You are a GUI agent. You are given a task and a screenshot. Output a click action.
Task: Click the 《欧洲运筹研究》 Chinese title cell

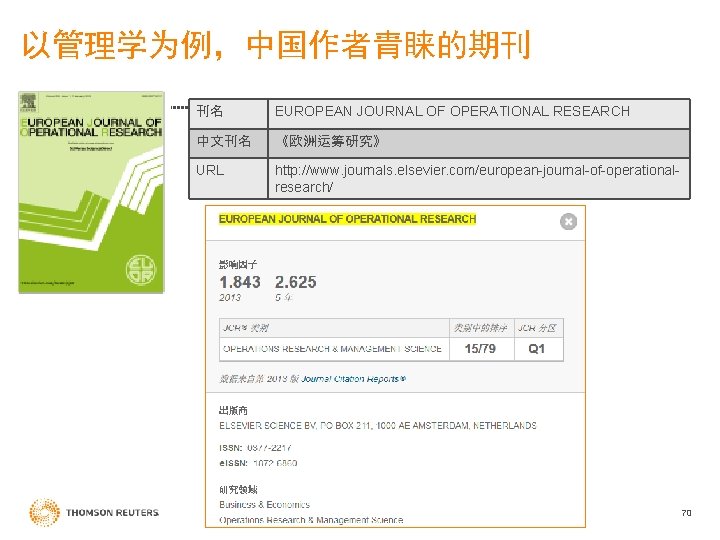coord(478,143)
